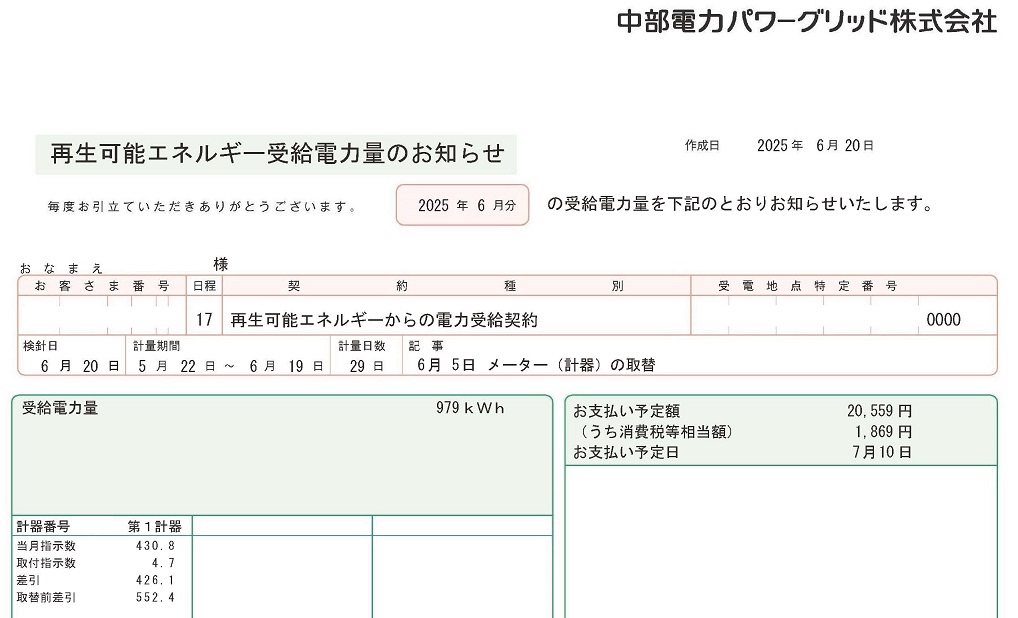Click the 受給電力量 label
1018x618 pixels.
click(60, 408)
